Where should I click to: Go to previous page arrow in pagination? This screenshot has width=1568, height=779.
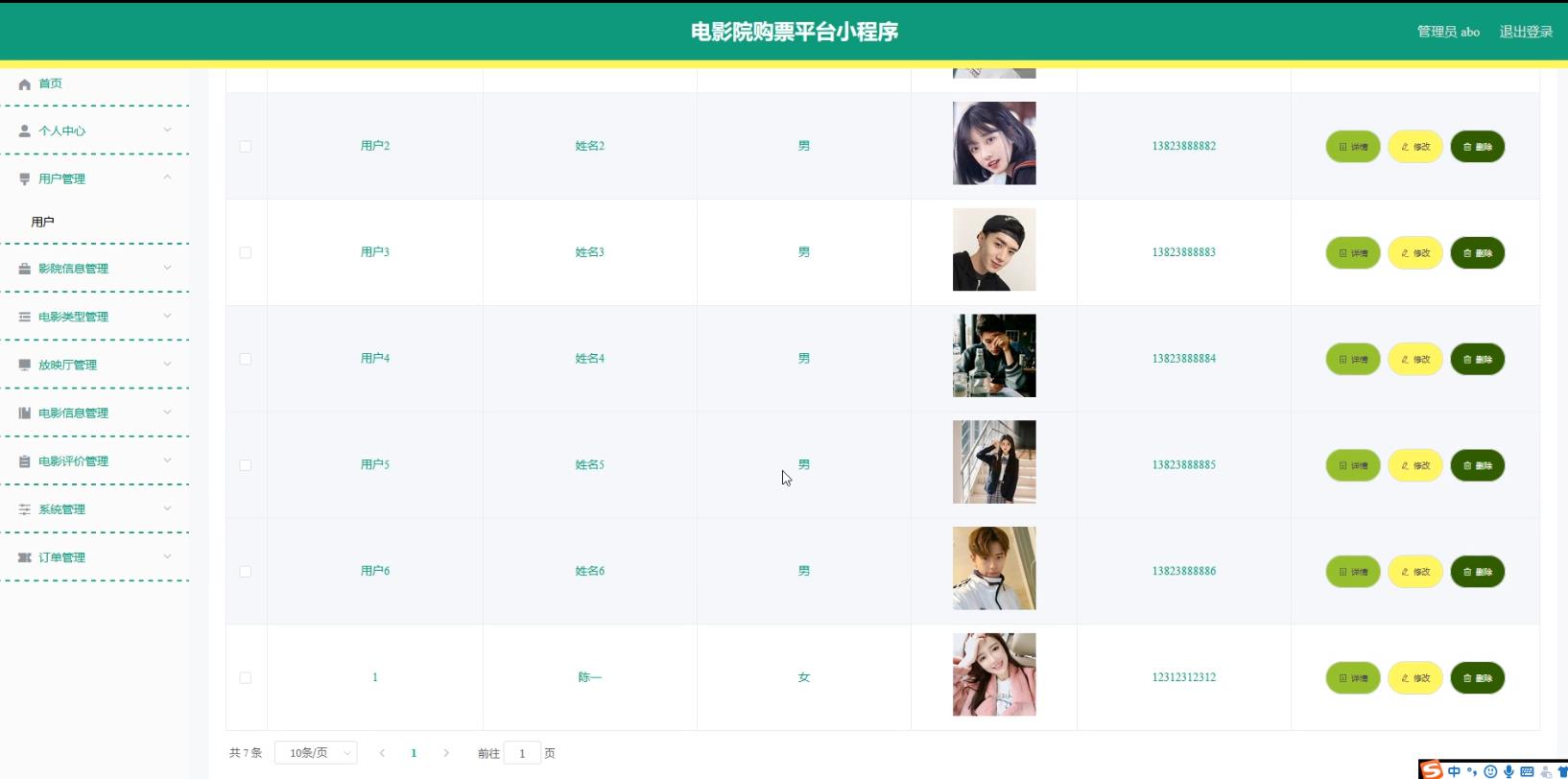[x=382, y=754]
